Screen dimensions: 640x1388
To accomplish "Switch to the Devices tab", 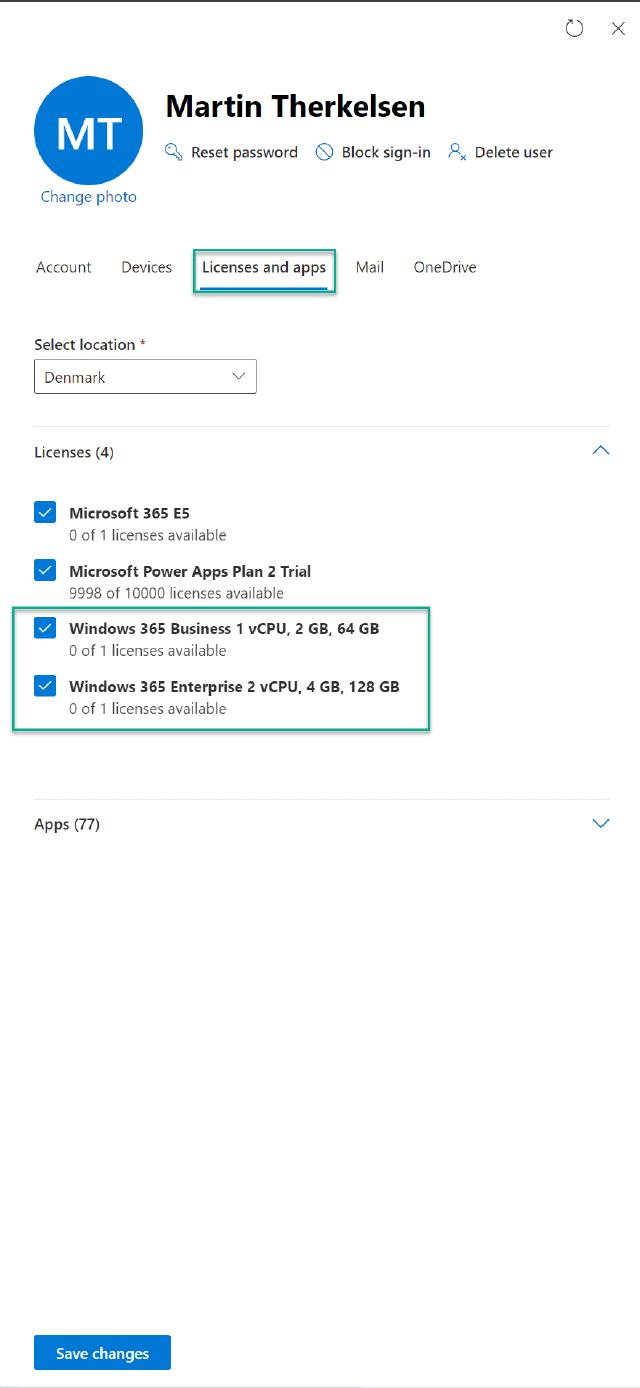I will 147,267.
